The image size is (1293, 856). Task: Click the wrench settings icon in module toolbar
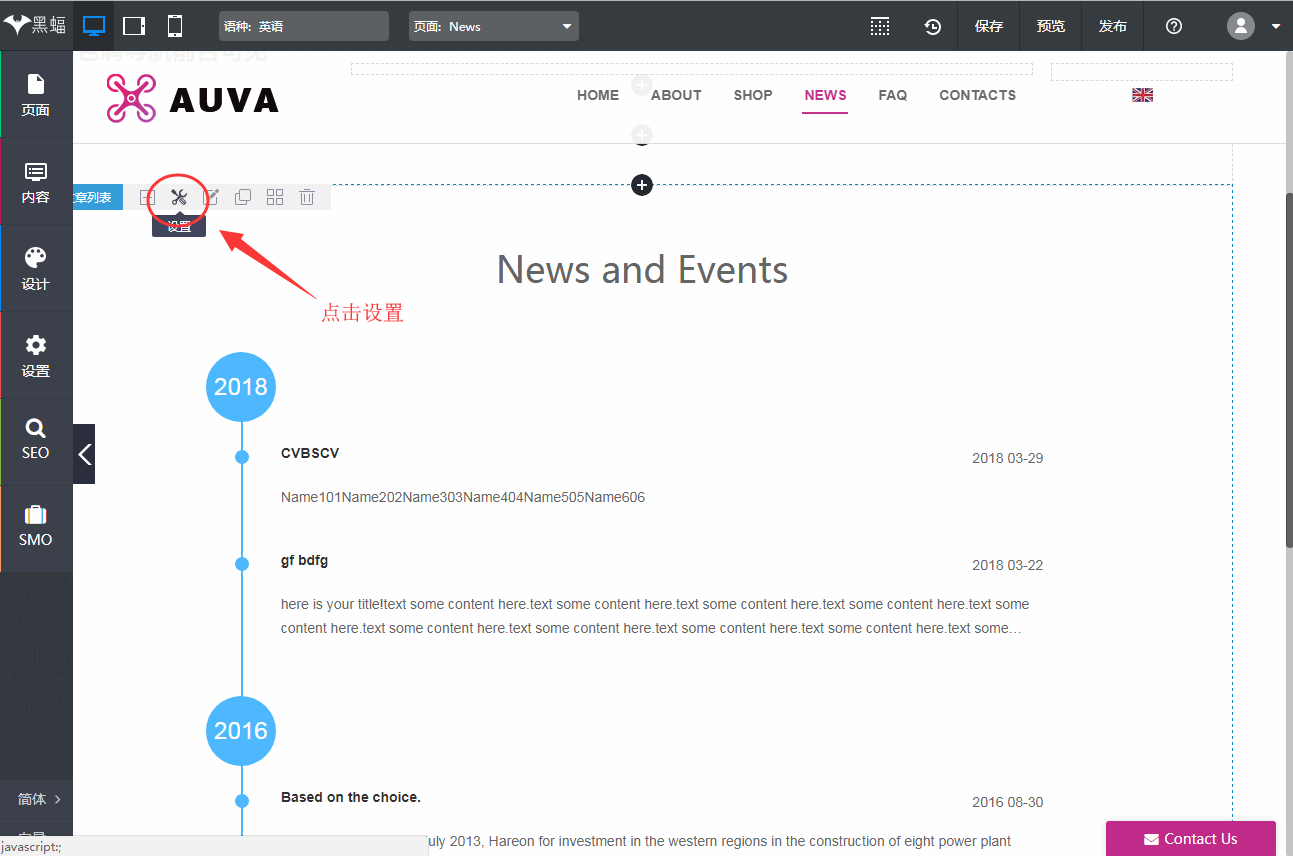pos(179,198)
